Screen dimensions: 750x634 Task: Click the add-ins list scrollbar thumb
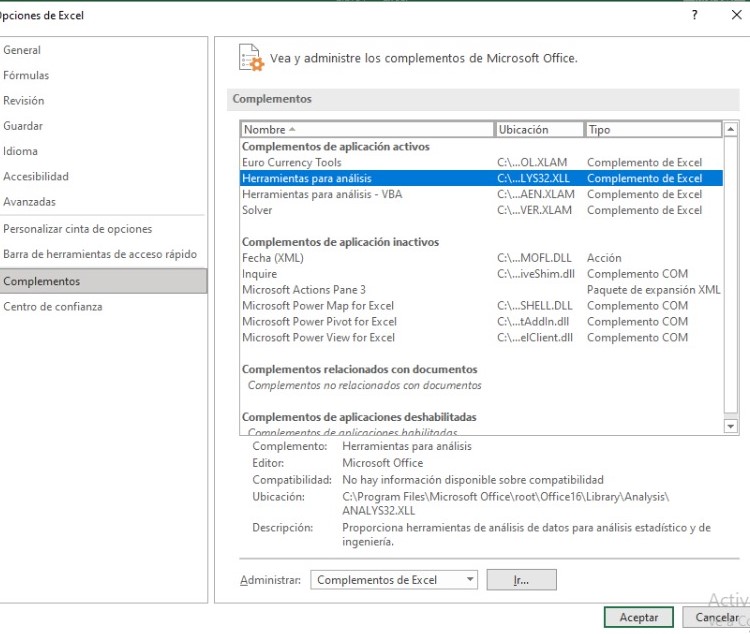tap(730, 275)
